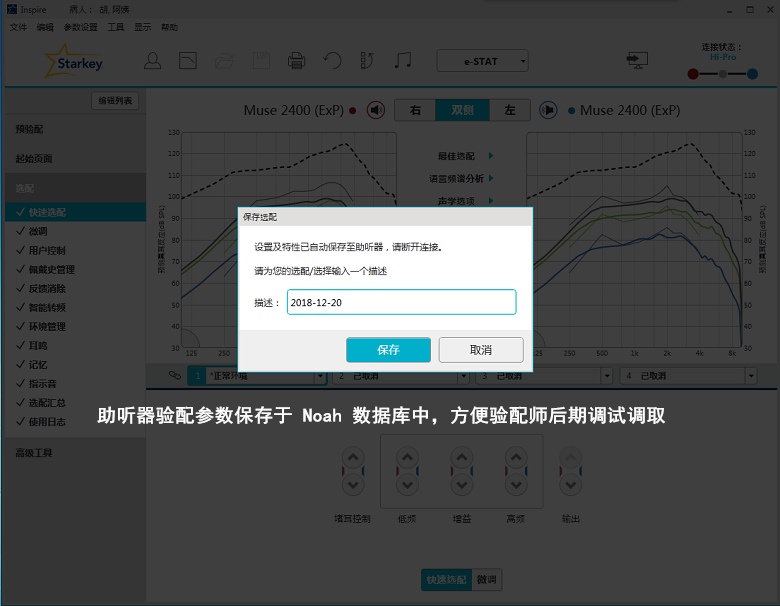Click the audiogram chart icon in toolbar
This screenshot has height=606, width=780.
(187, 61)
